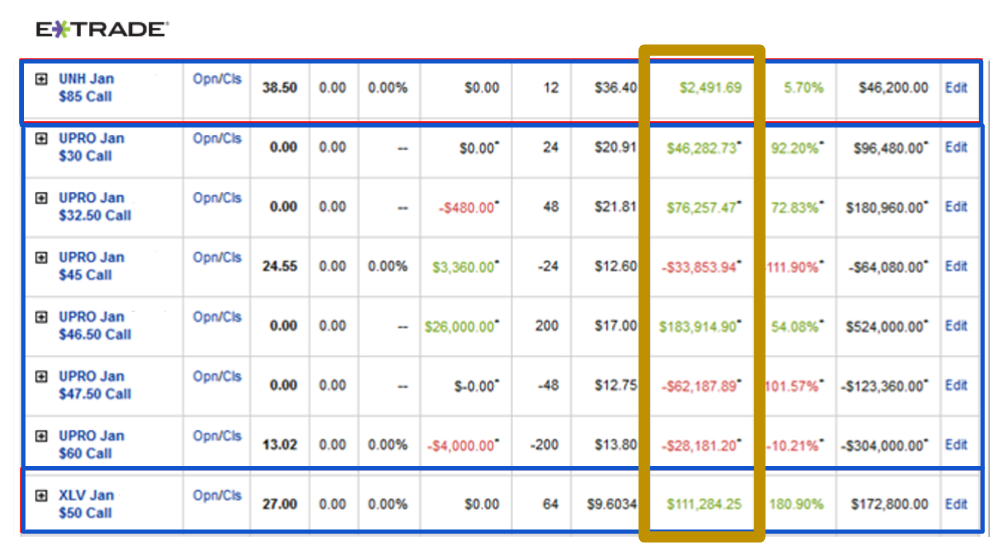996x549 pixels.
Task: Select the $76,257.47 gain value
Action: coord(703,208)
